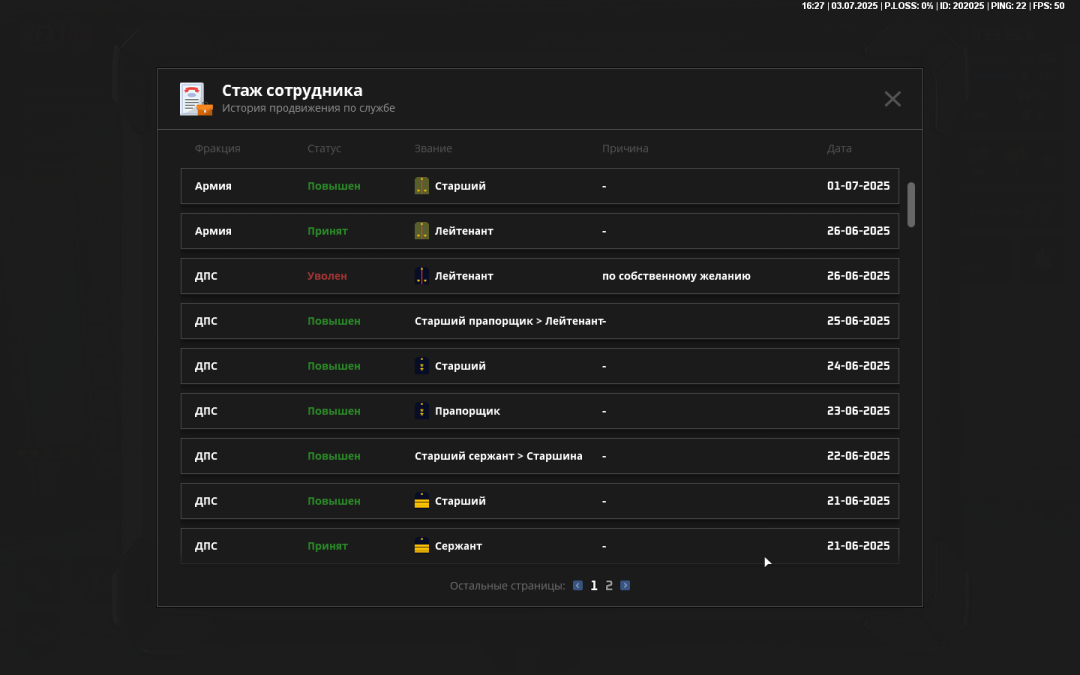Select the date 01-07-2025

point(858,186)
